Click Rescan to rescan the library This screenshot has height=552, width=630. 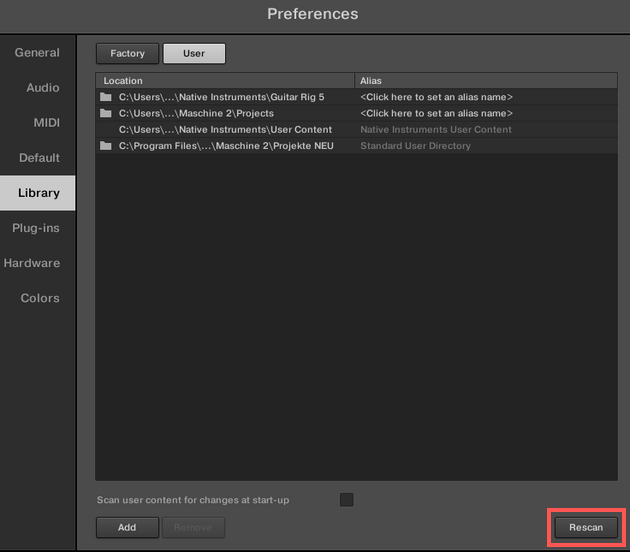pyautogui.click(x=586, y=527)
